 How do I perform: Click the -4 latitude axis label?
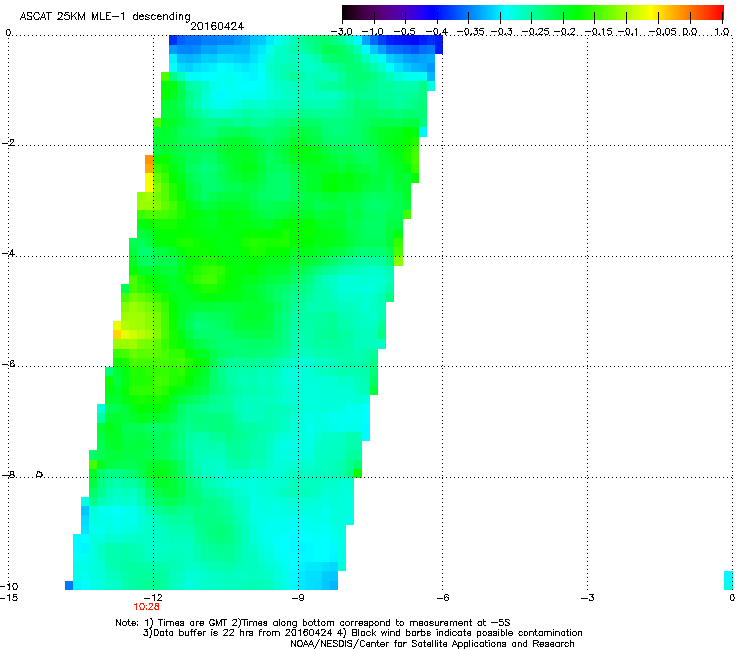(x=8, y=253)
